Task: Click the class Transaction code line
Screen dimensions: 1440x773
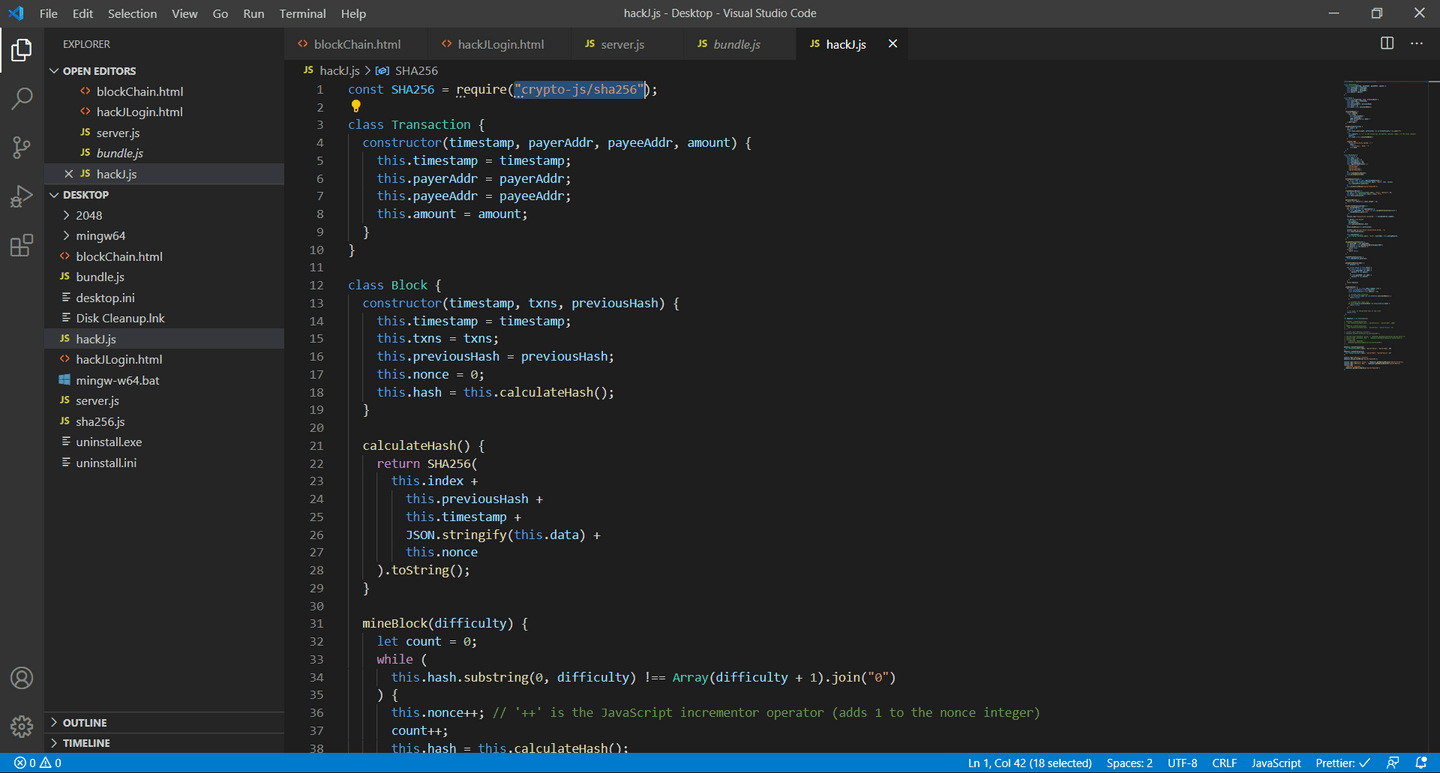Action: pos(416,124)
